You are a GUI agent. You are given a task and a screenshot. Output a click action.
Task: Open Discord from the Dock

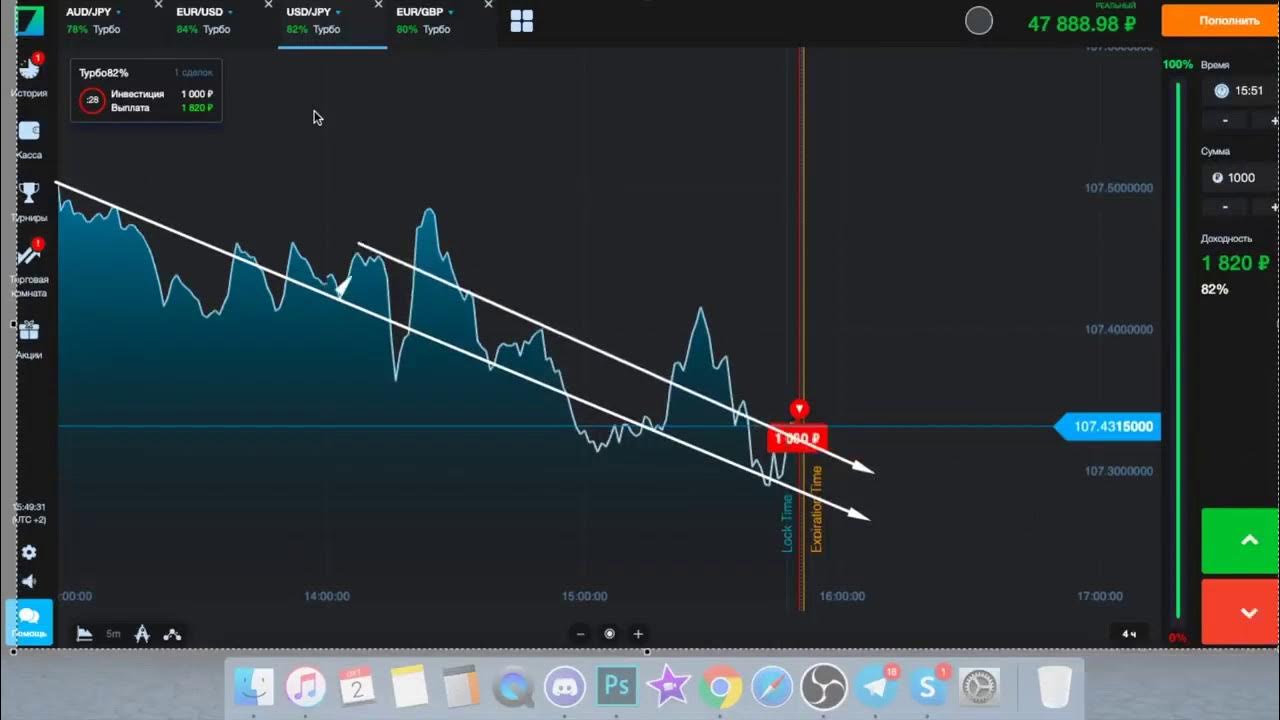(x=565, y=687)
